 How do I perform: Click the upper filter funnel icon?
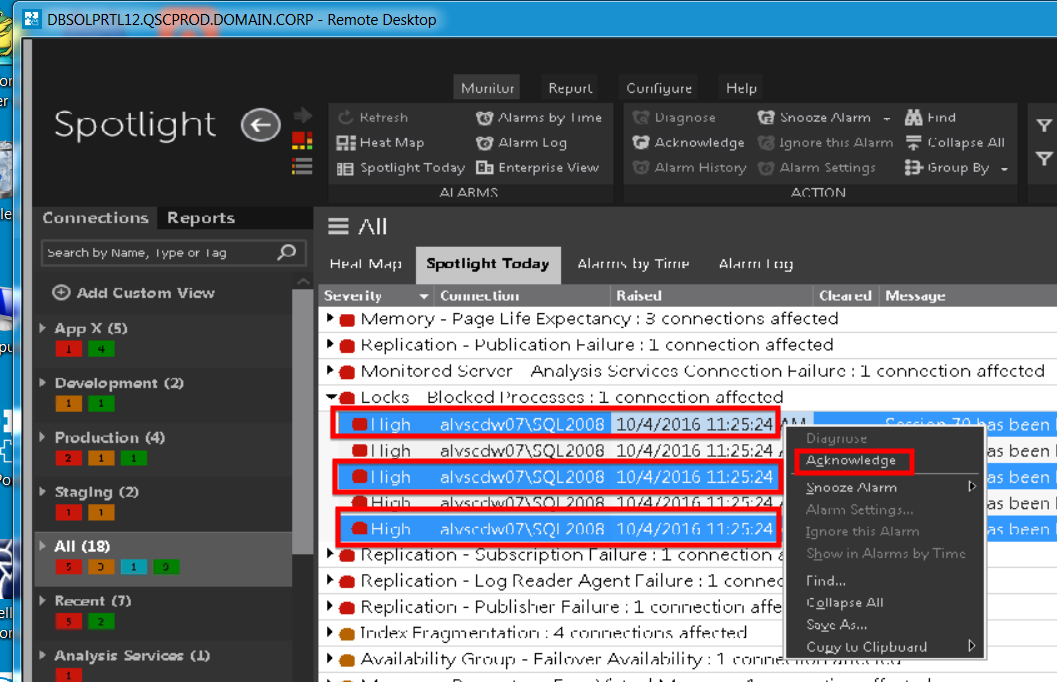pyautogui.click(x=1044, y=125)
